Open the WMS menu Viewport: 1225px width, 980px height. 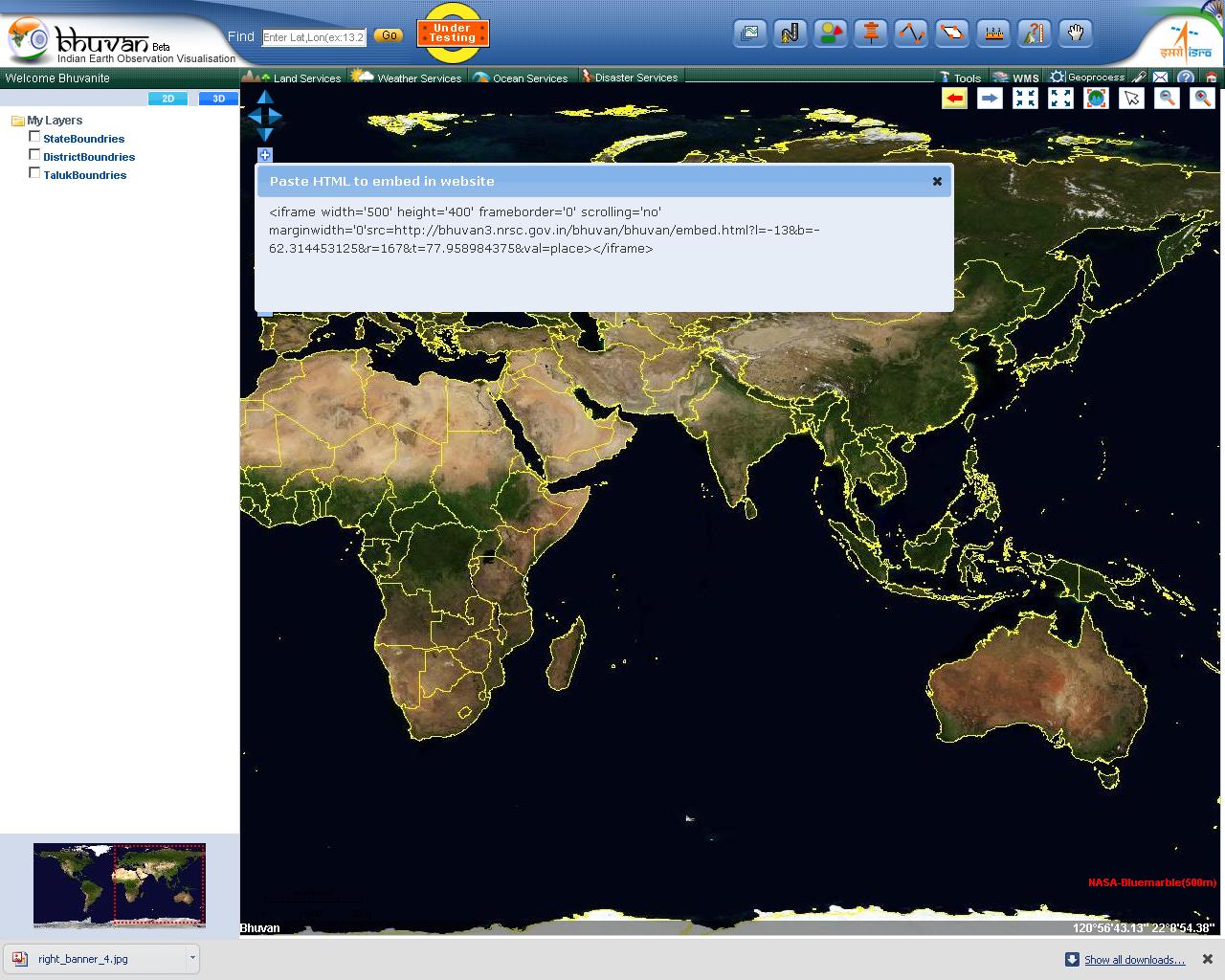1015,78
